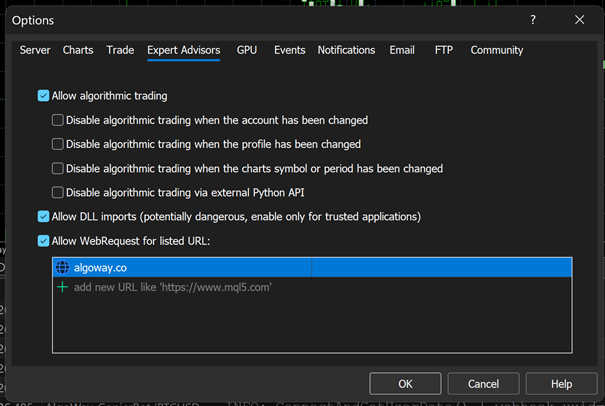Check disable trading via external Python API

[x=57, y=193]
